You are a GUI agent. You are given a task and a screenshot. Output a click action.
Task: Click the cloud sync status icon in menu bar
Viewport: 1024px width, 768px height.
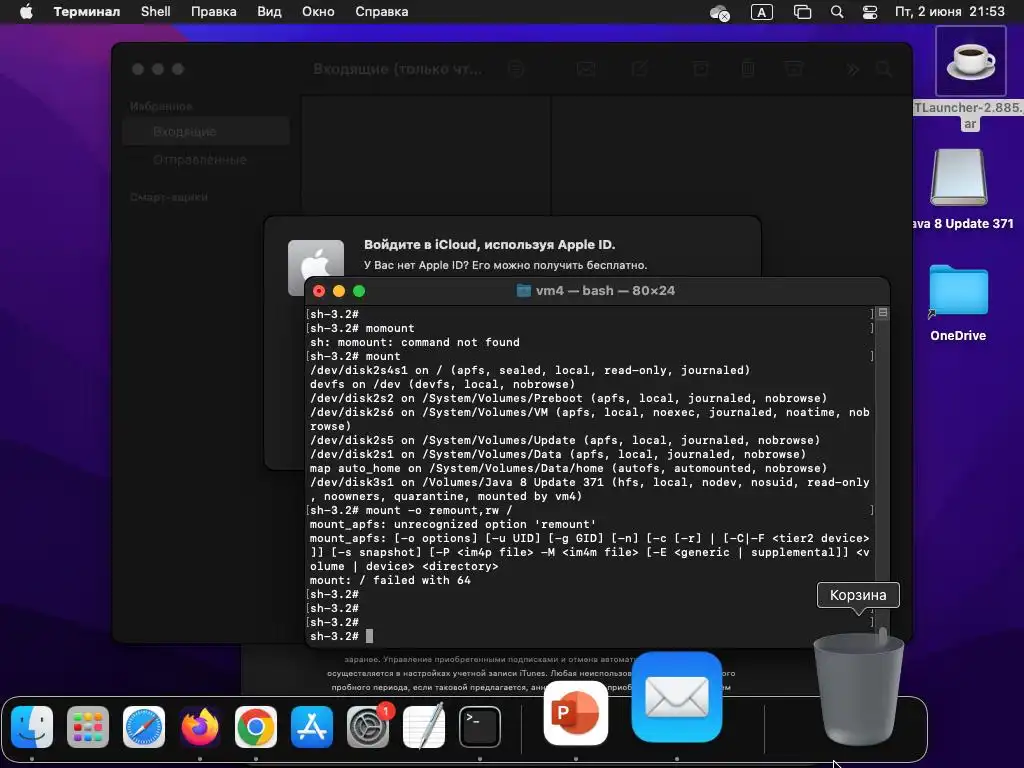coord(720,12)
